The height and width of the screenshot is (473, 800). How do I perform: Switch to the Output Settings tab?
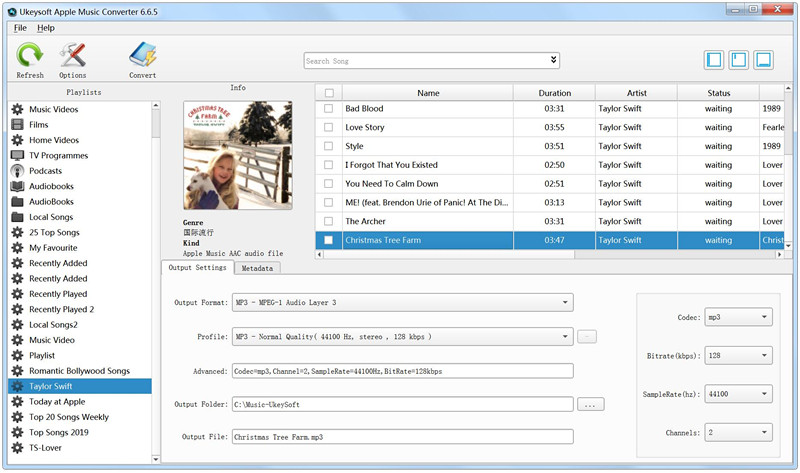pos(197,267)
